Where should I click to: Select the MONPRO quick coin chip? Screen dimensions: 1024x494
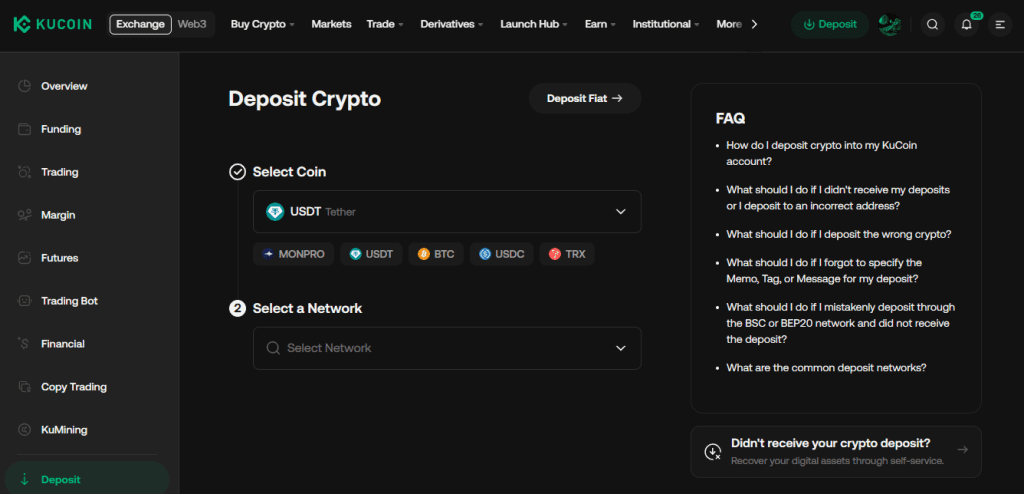click(x=293, y=254)
